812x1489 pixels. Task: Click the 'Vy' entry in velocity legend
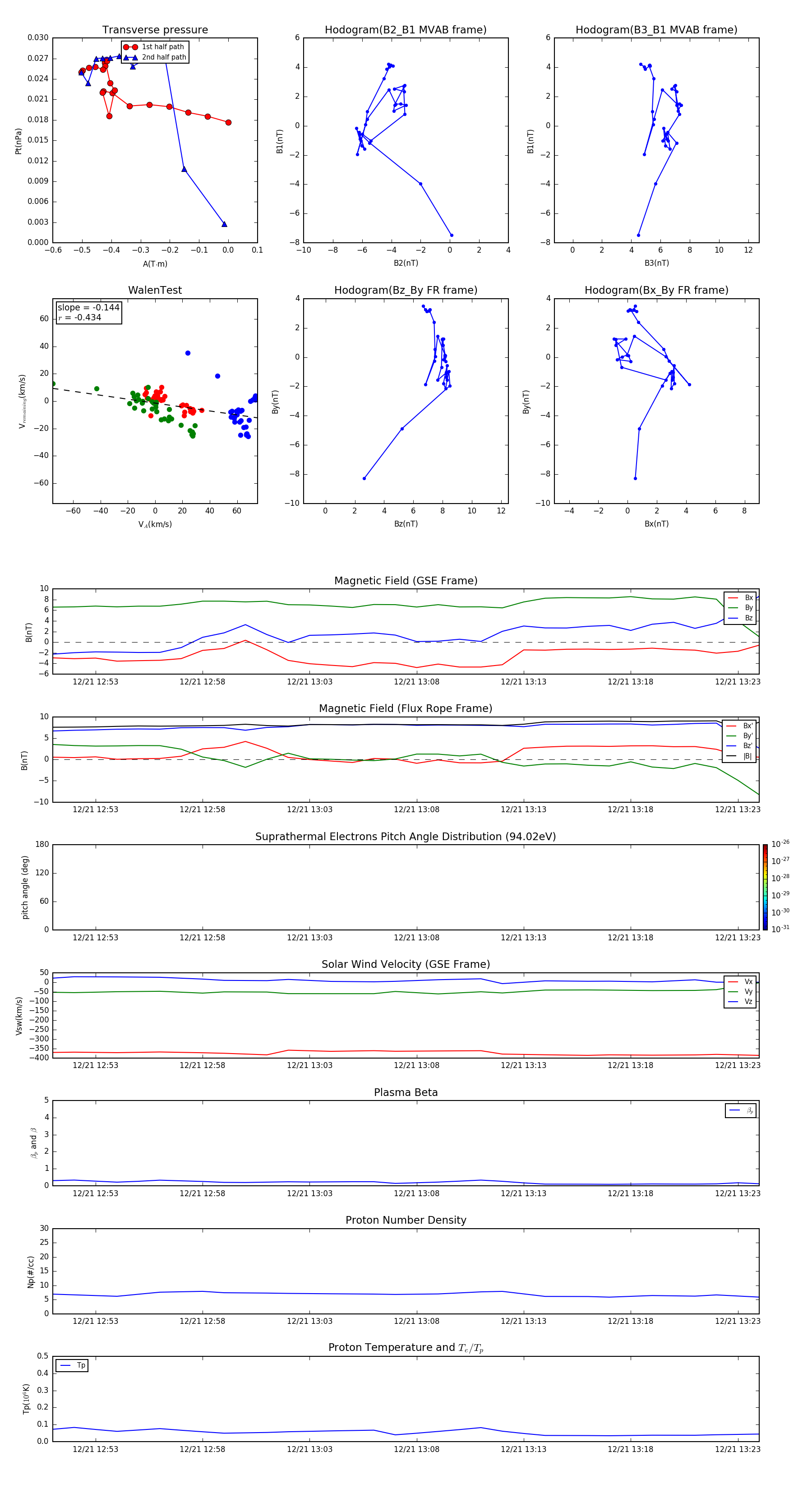tap(740, 992)
